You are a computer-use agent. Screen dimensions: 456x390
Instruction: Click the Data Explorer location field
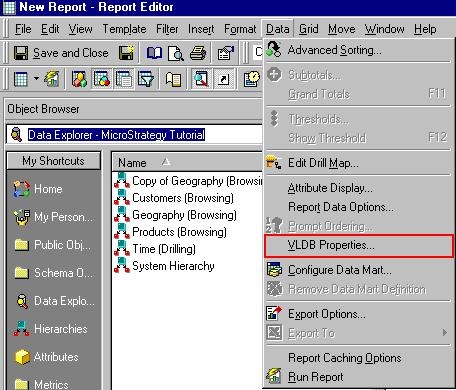[135, 135]
